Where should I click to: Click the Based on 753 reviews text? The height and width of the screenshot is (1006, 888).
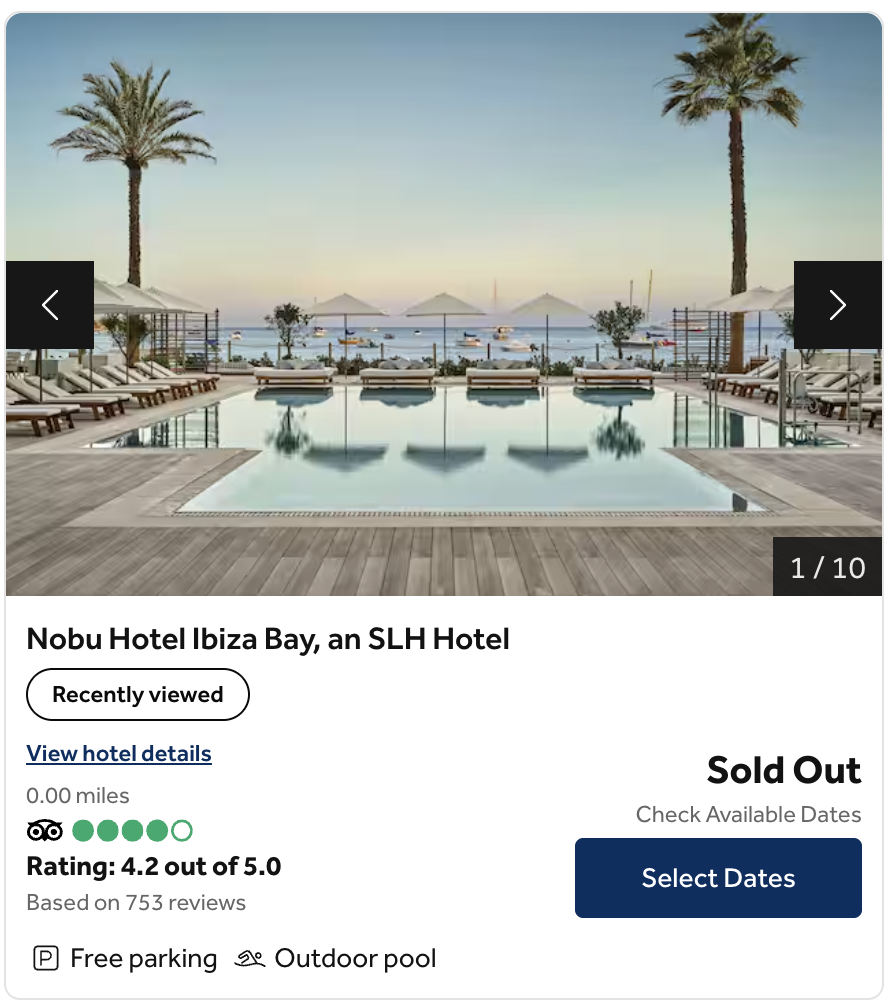(x=136, y=902)
